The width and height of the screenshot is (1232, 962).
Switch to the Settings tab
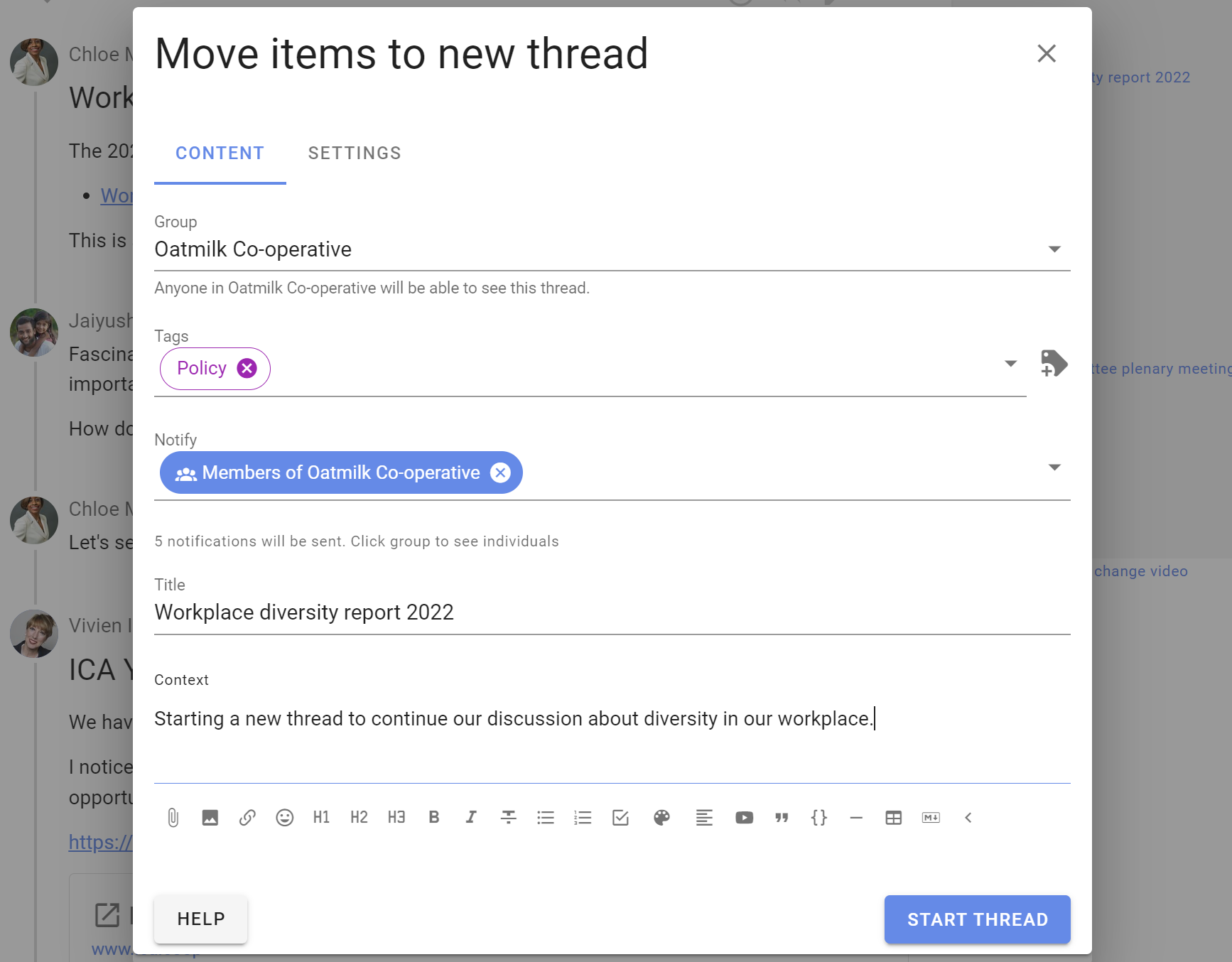click(355, 153)
